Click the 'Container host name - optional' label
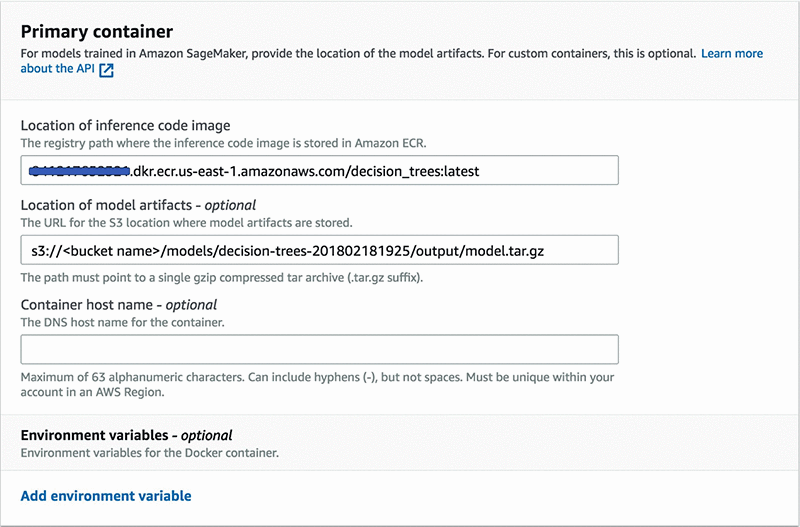Screen dimensions: 800x527 click(118, 304)
